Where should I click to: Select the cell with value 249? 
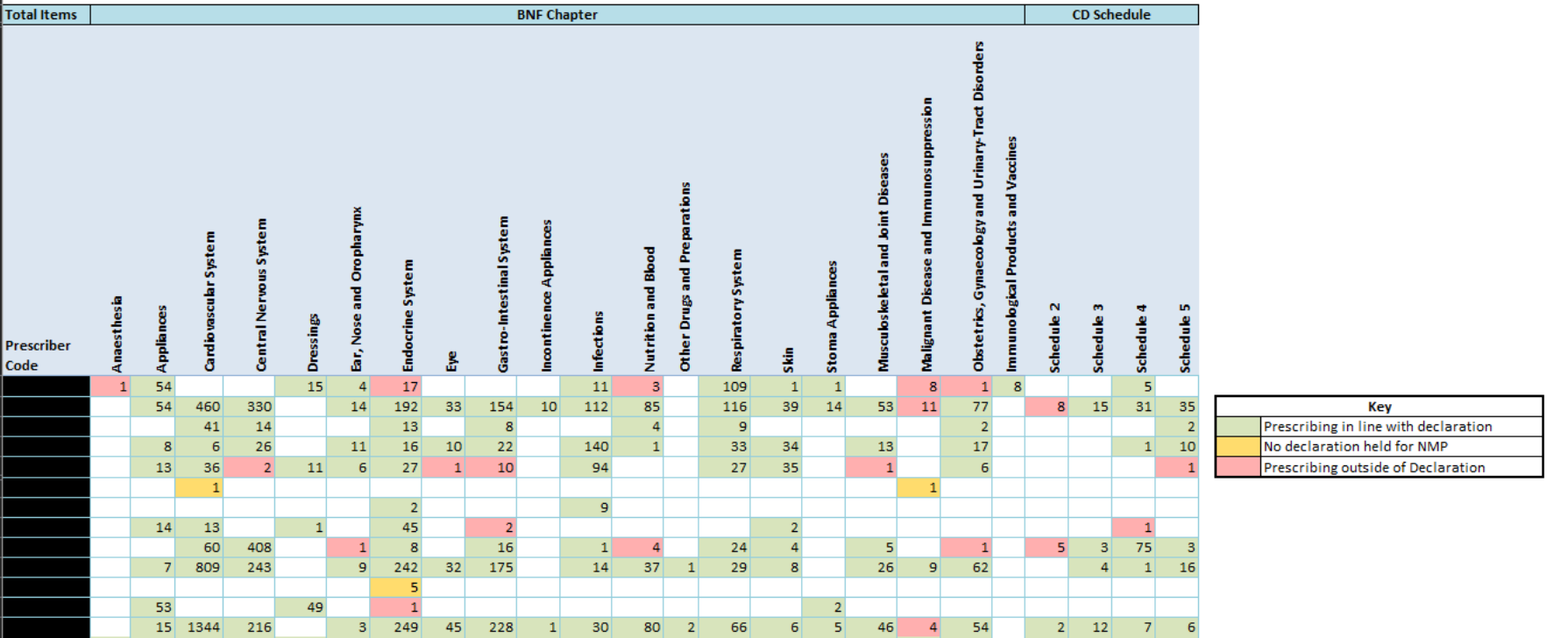[396, 627]
